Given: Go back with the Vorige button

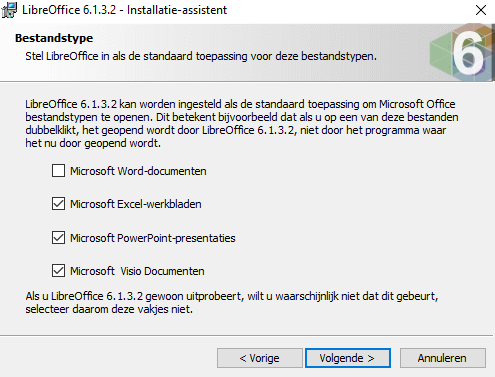Looking at the screenshot, I should 260,358.
